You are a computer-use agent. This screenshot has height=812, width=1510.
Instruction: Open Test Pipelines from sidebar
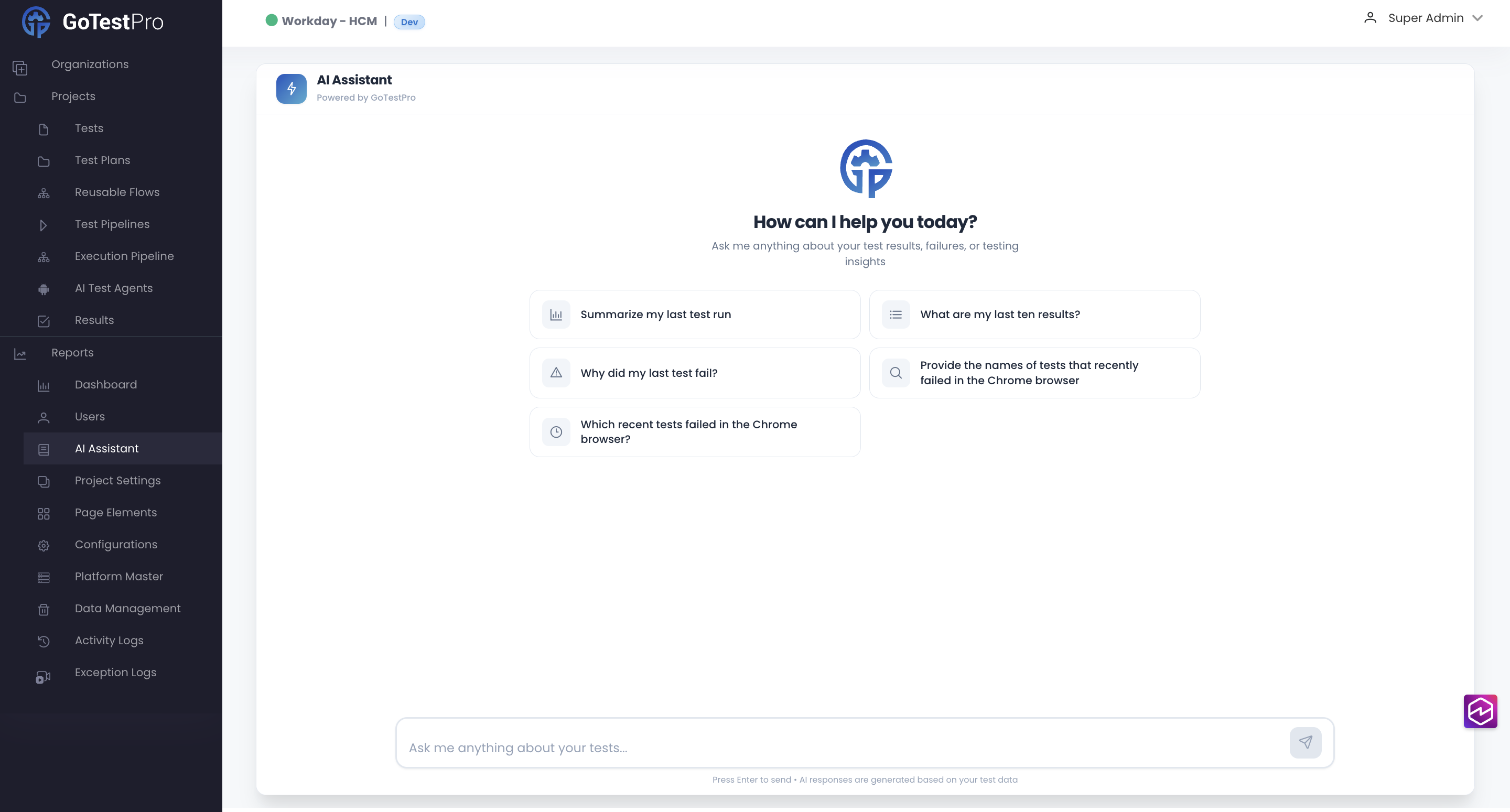(112, 224)
